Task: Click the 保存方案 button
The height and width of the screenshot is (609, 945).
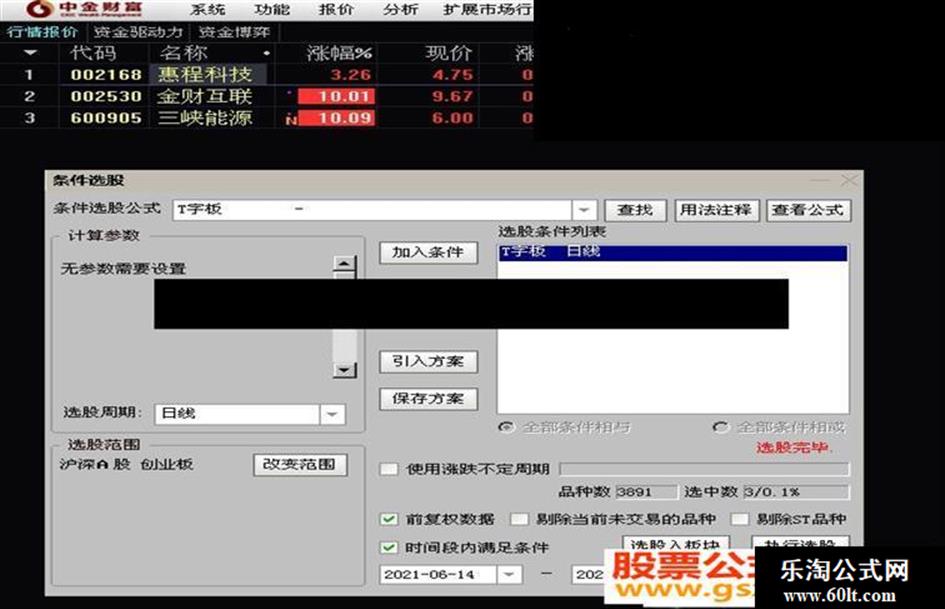Action: (x=429, y=399)
